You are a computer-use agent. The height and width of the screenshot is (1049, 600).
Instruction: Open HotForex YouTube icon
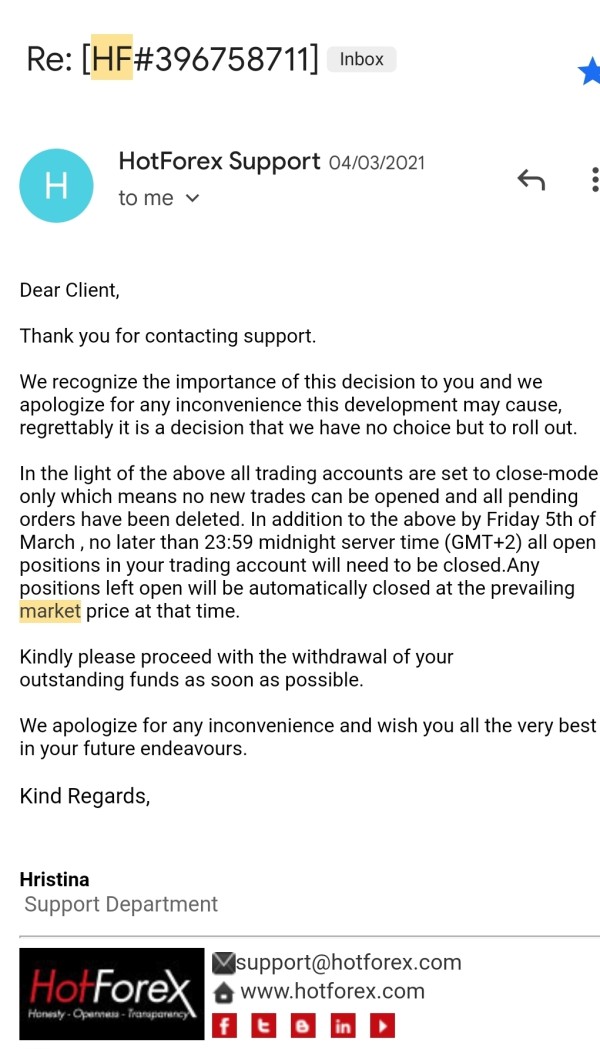382,1025
